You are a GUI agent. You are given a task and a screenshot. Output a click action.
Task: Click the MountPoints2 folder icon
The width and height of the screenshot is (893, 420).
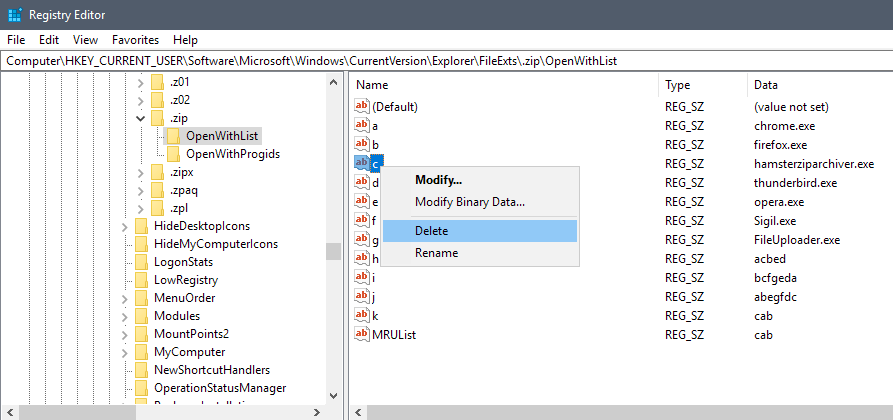tap(141, 334)
